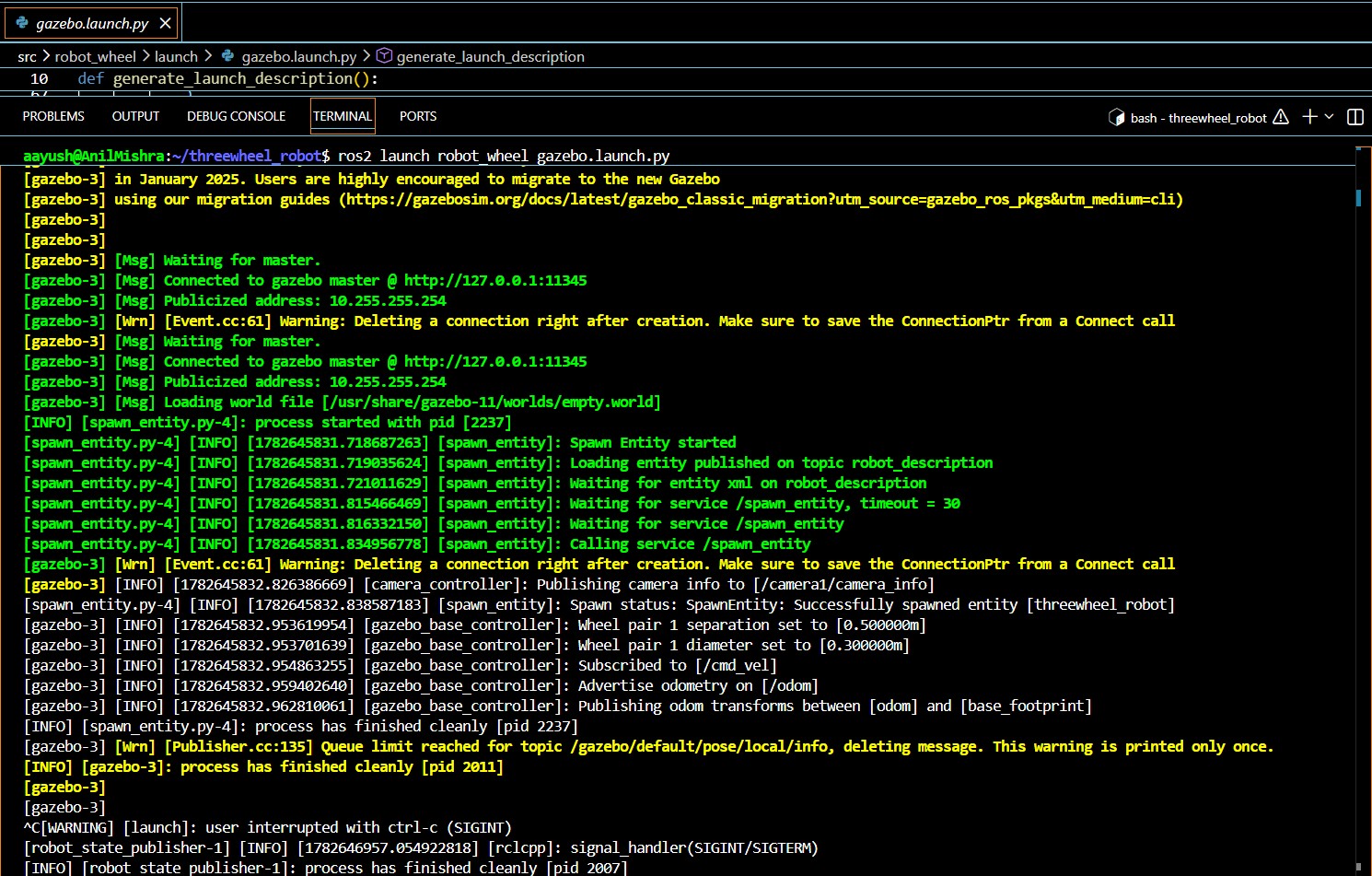
Task: Click 'process started with pid [2237]' line
Action: (383, 422)
